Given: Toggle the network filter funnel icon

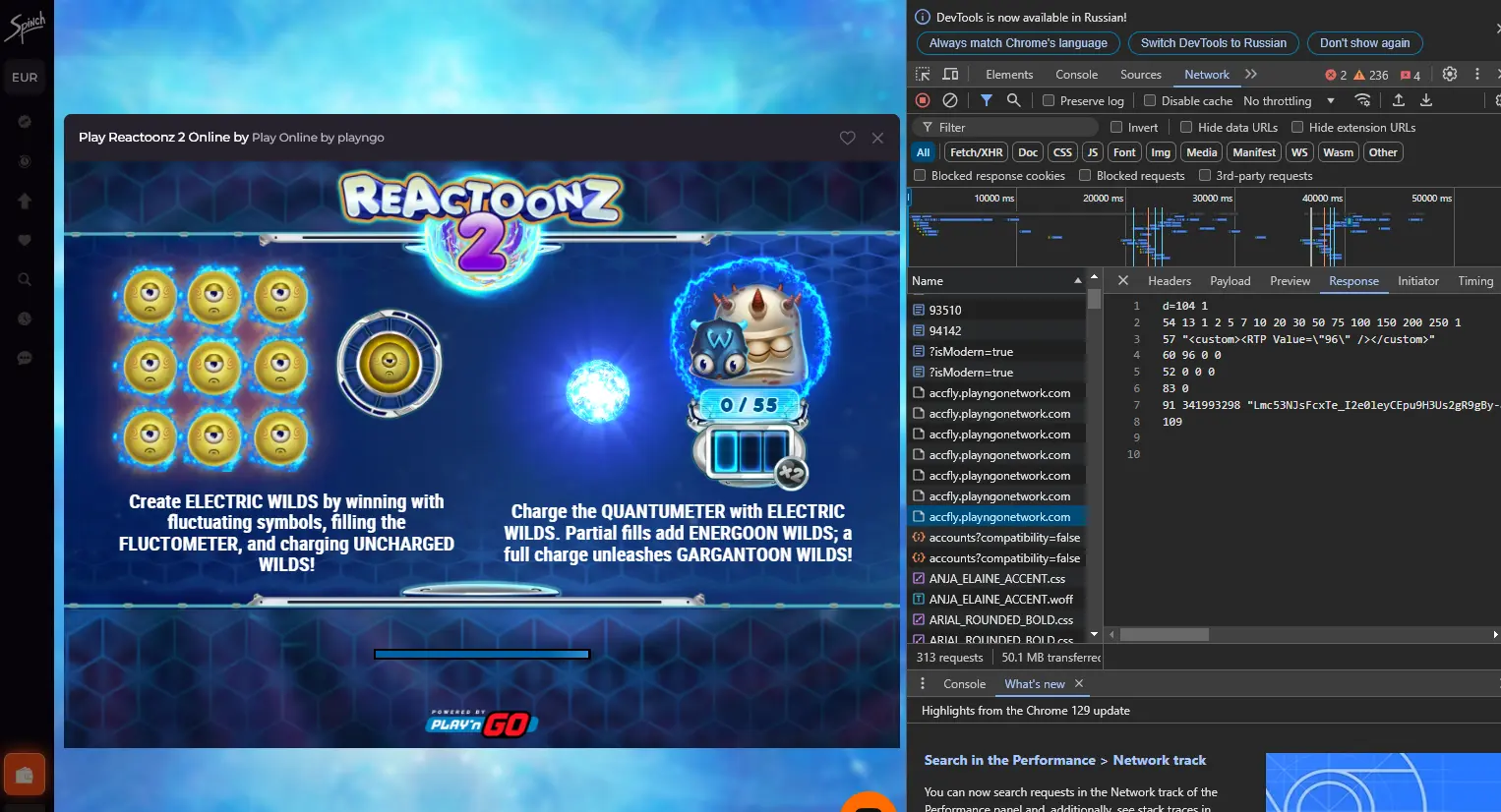Looking at the screenshot, I should pyautogui.click(x=987, y=100).
